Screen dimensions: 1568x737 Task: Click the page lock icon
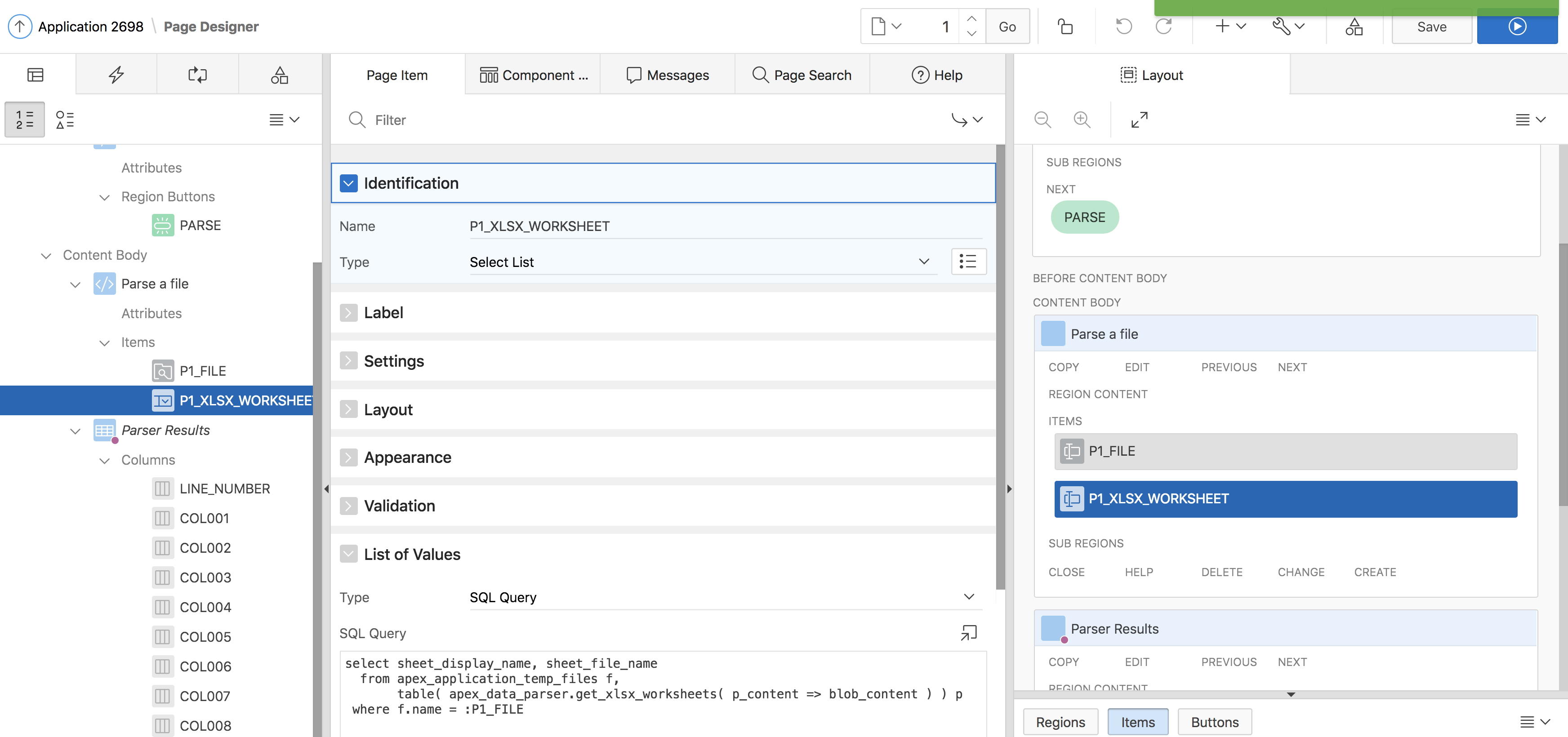tap(1065, 26)
